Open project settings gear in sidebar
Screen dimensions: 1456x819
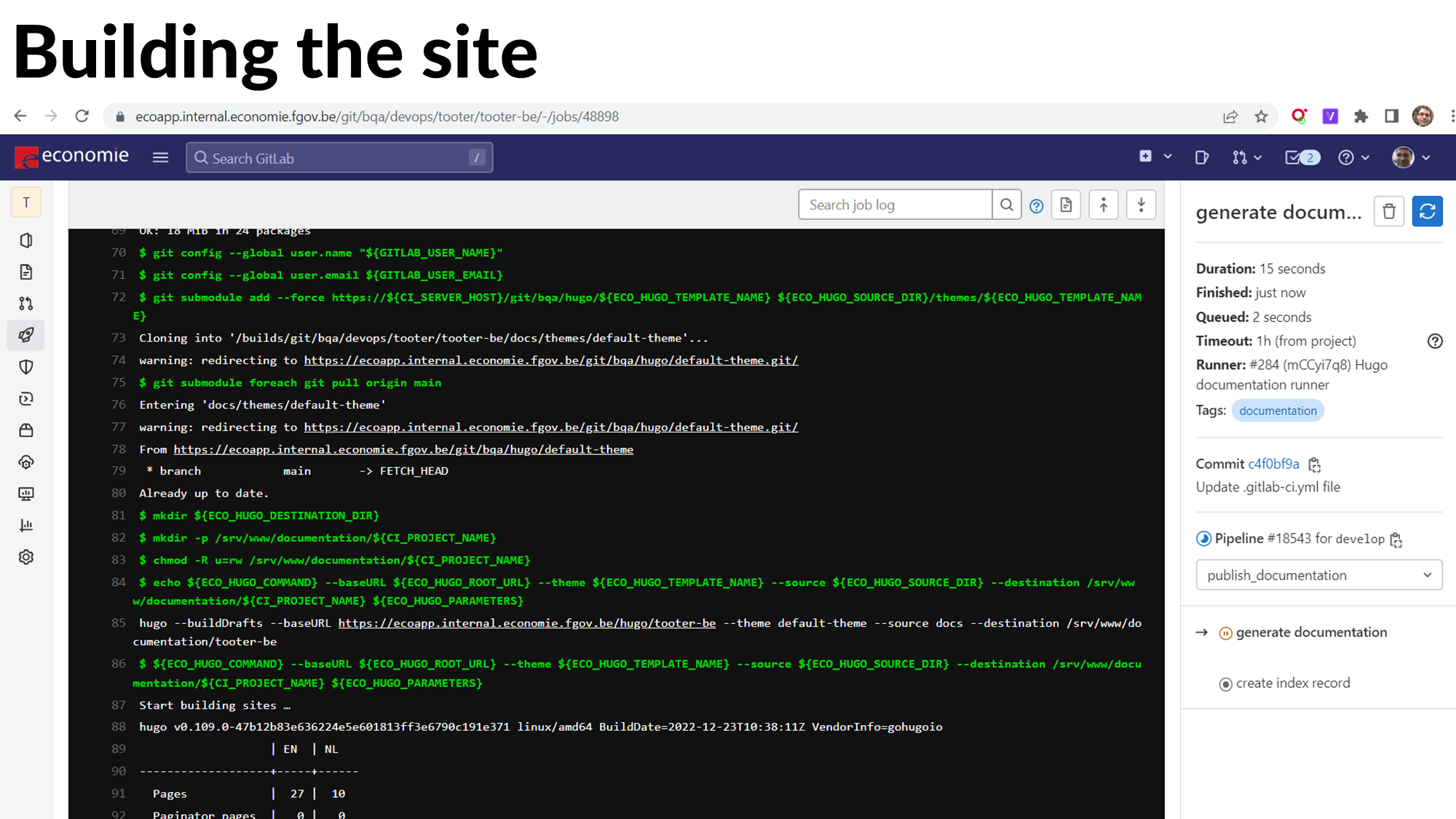pos(26,557)
